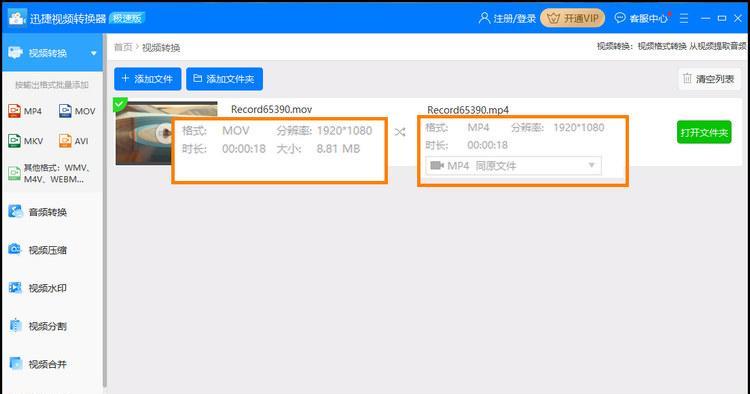
Task: Click the 开通VIP button
Action: (x=573, y=18)
